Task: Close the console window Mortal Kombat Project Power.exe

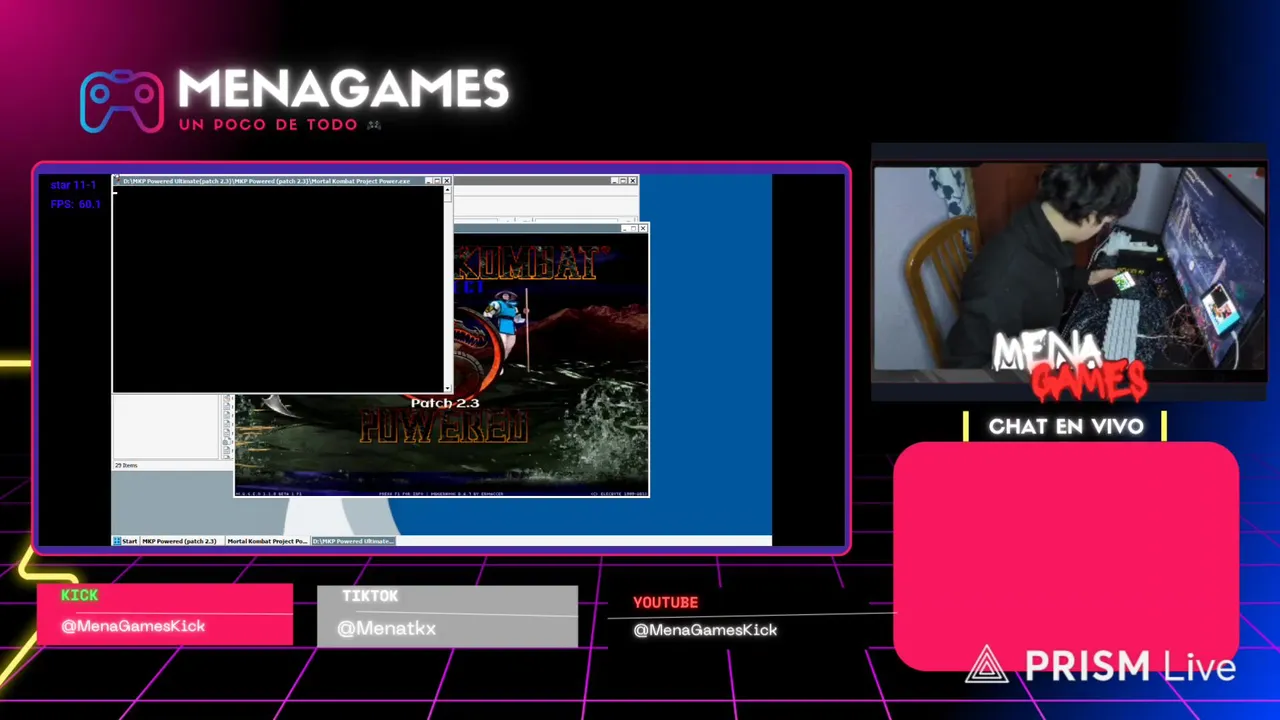Action: point(446,181)
